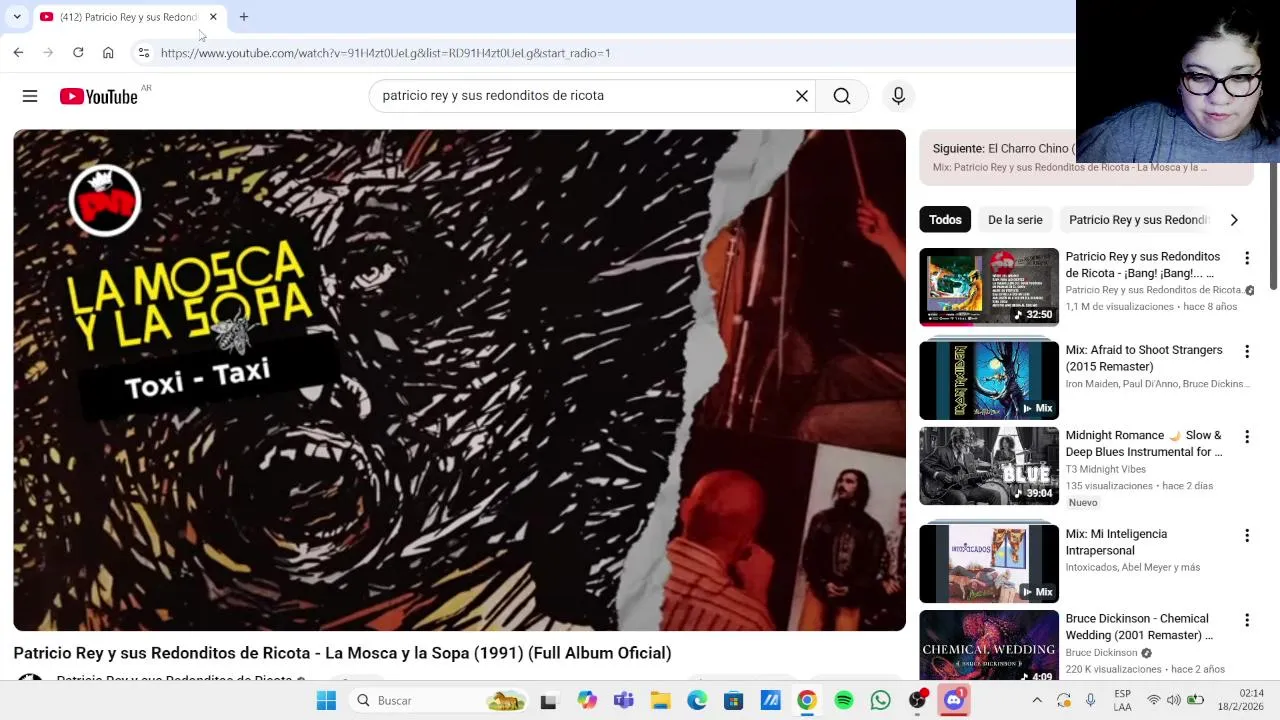Click the tray microphone icon

pyautogui.click(x=1091, y=700)
